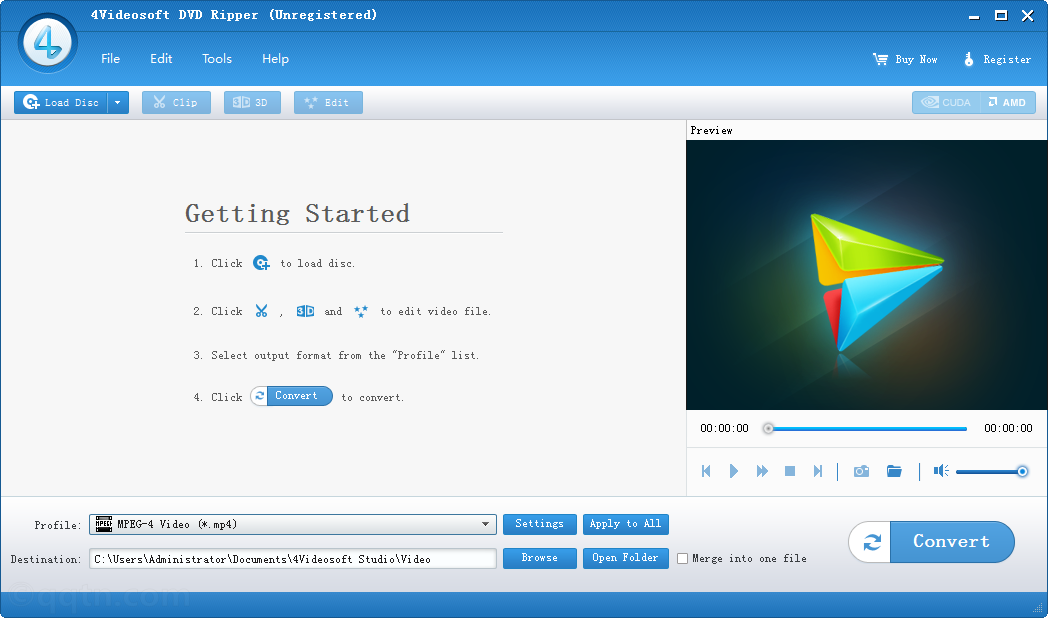Mute the preview audio with the speaker icon

(x=940, y=470)
